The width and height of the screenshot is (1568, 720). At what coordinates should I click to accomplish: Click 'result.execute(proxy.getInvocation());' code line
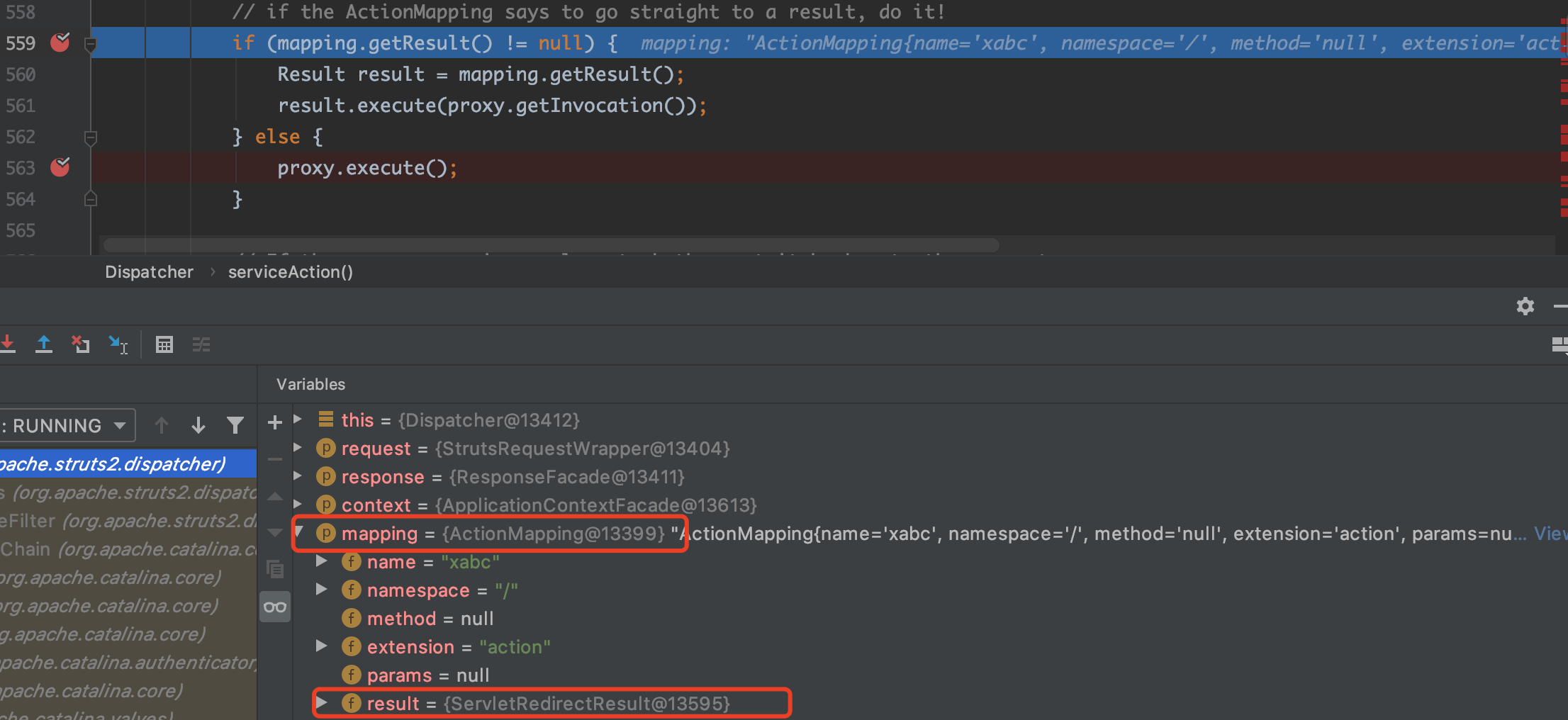pyautogui.click(x=492, y=106)
